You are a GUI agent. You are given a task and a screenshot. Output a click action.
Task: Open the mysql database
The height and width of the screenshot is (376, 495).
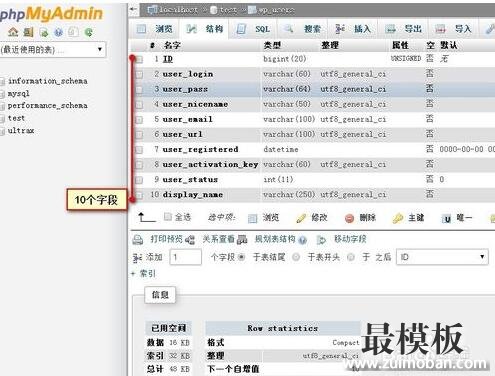tap(19, 94)
